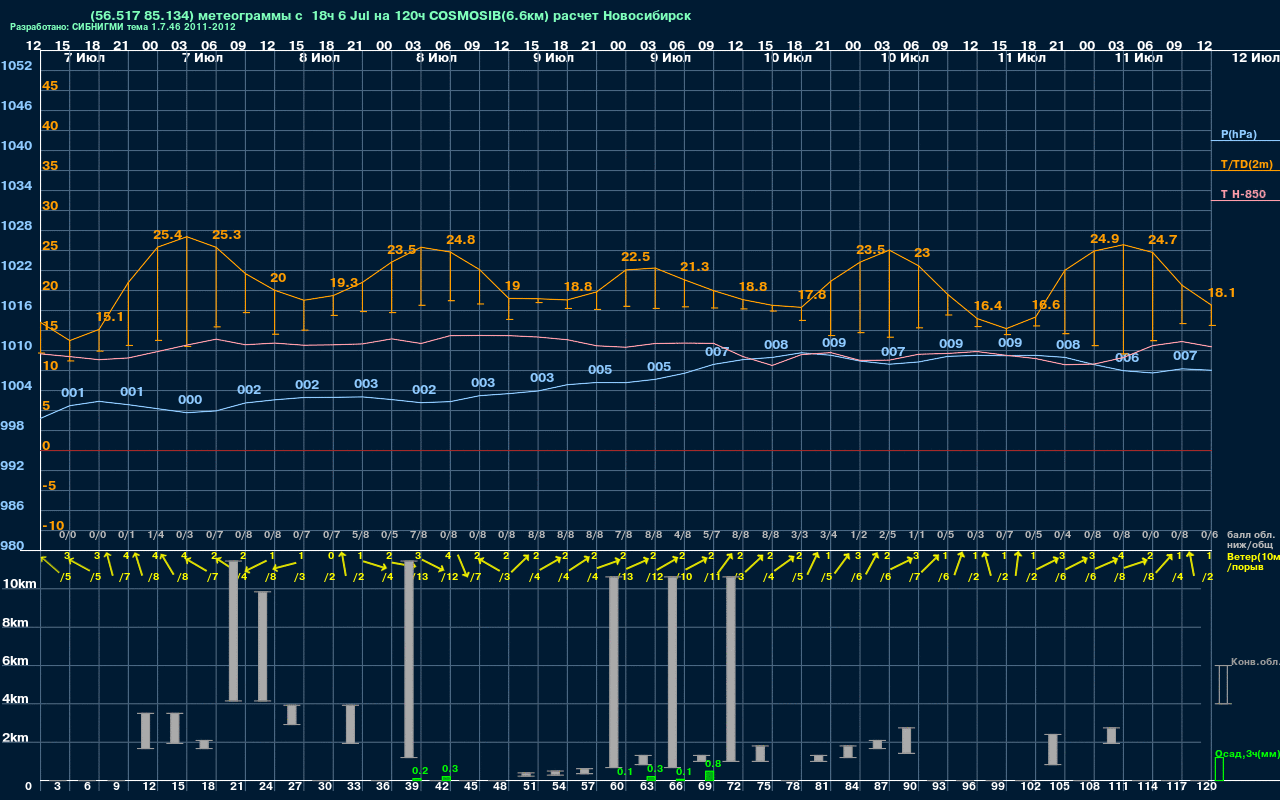1280x800 pixels.
Task: Click the 'Разработано: СИБНИГМИ' credit line
Action: pyautogui.click(x=123, y=27)
